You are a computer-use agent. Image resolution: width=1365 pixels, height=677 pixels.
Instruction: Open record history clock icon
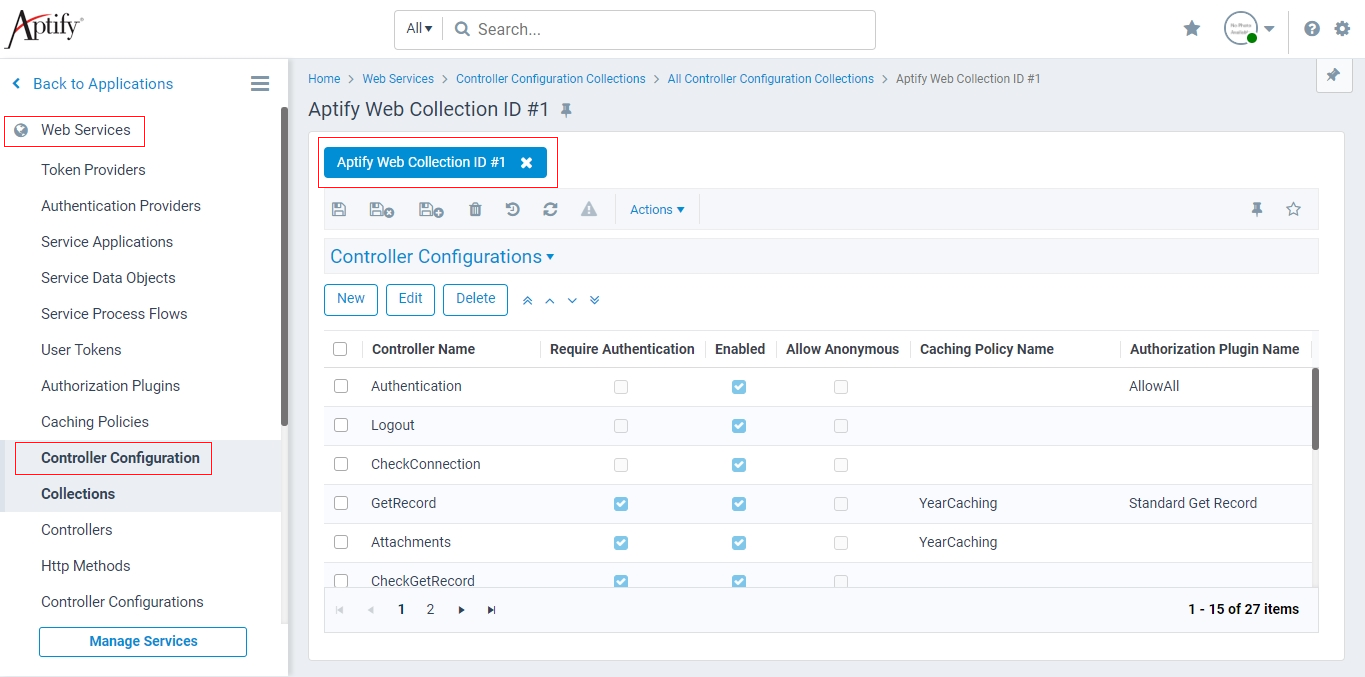pos(512,210)
